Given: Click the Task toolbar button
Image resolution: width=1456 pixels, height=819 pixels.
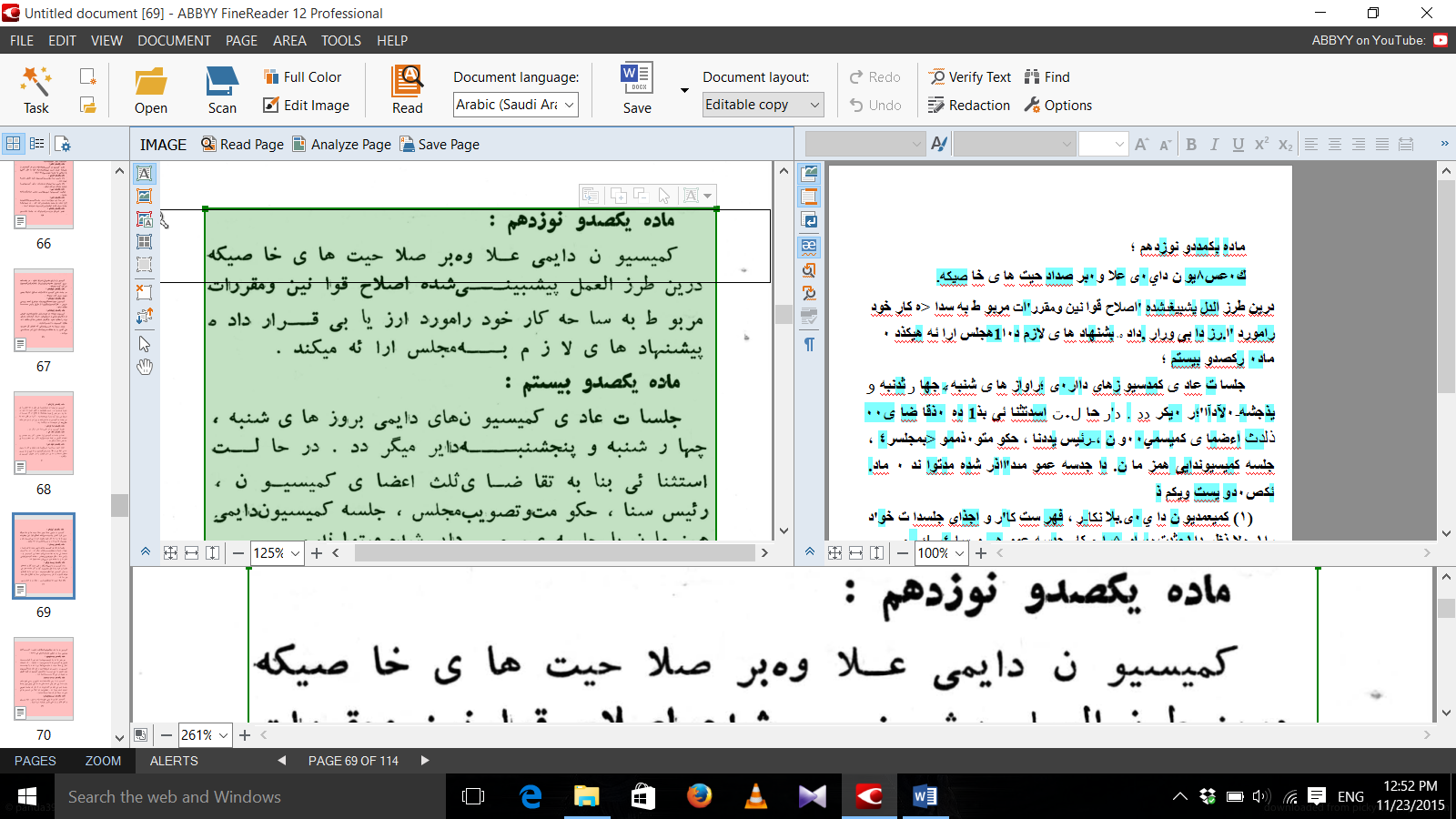Looking at the screenshot, I should tap(36, 90).
